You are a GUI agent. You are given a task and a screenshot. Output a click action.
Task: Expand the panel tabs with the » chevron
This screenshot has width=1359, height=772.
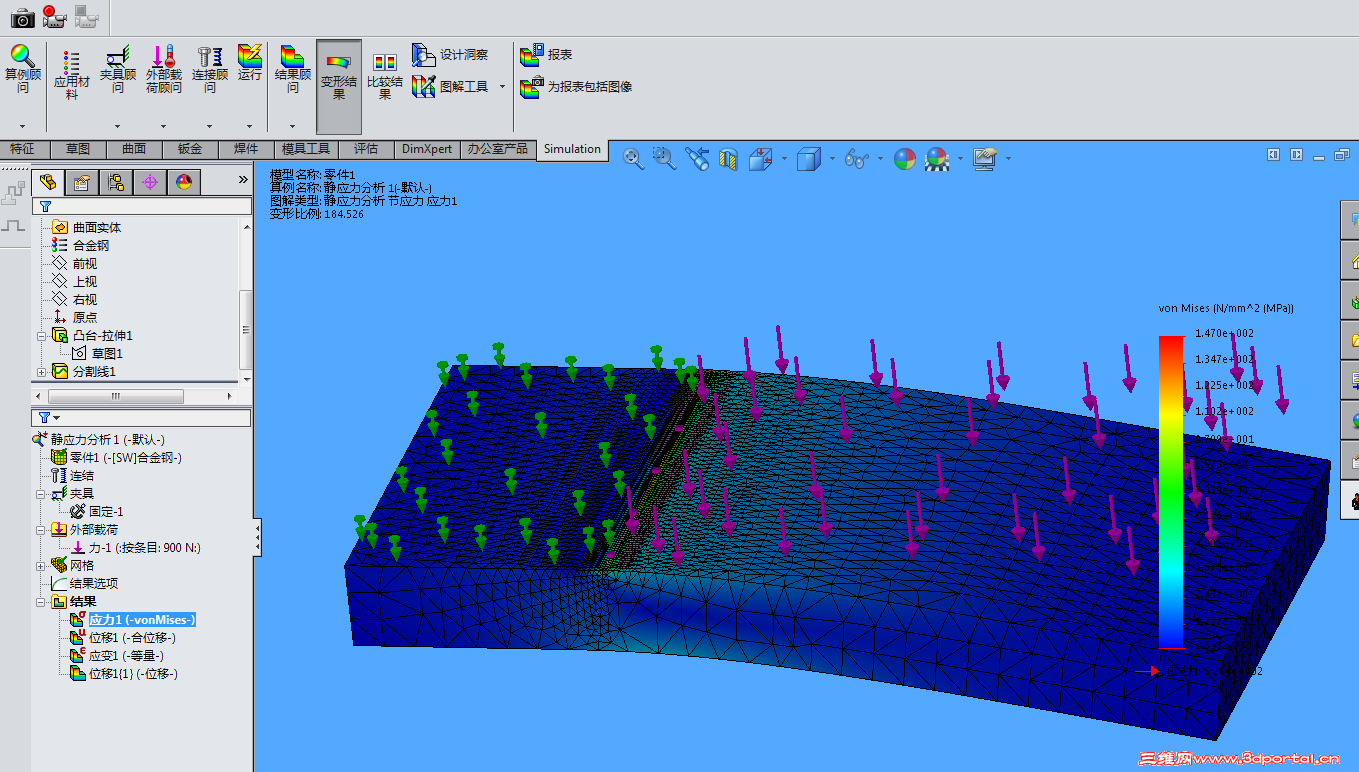242,180
